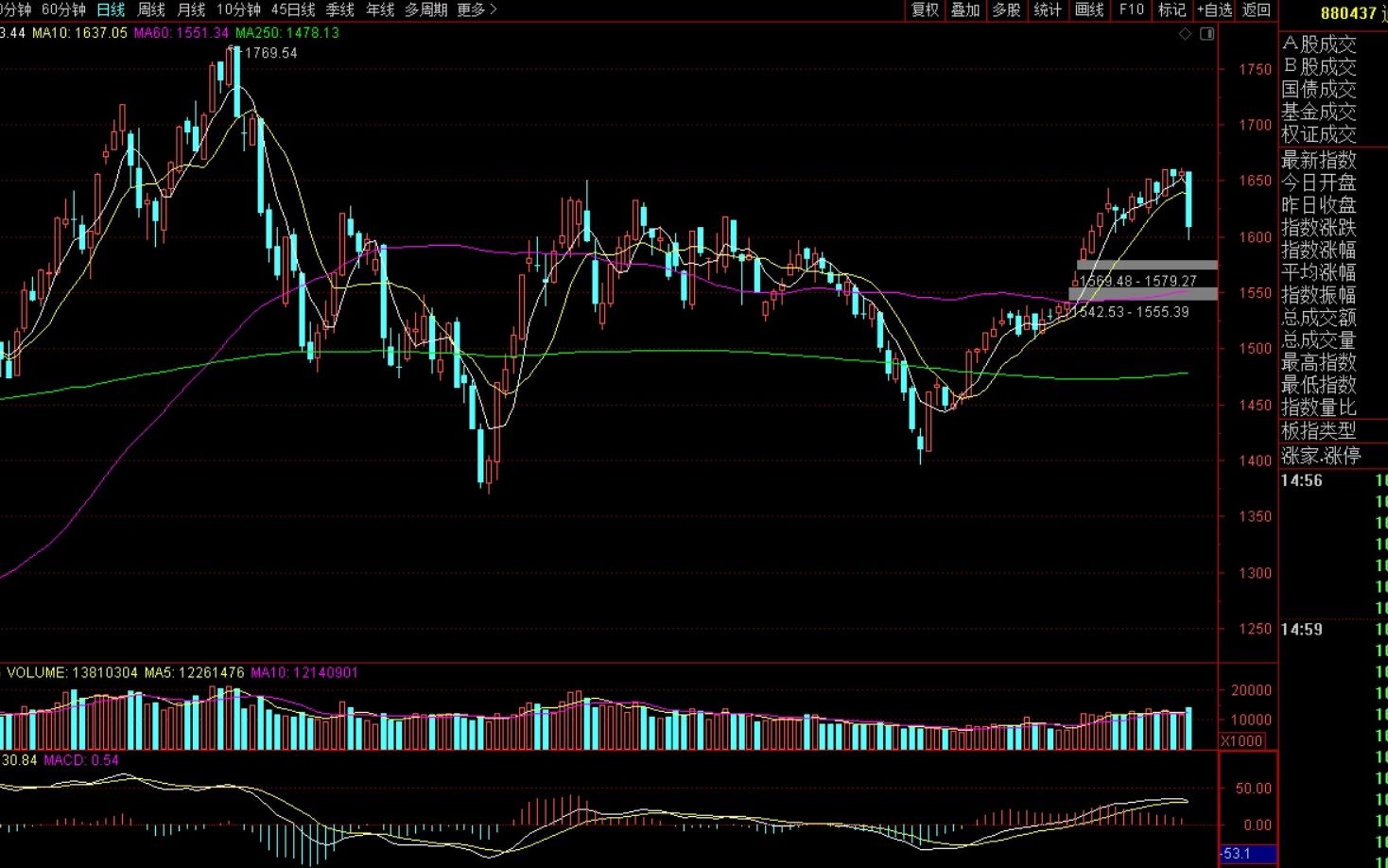Select the 45日线 period tab

[x=293, y=9]
